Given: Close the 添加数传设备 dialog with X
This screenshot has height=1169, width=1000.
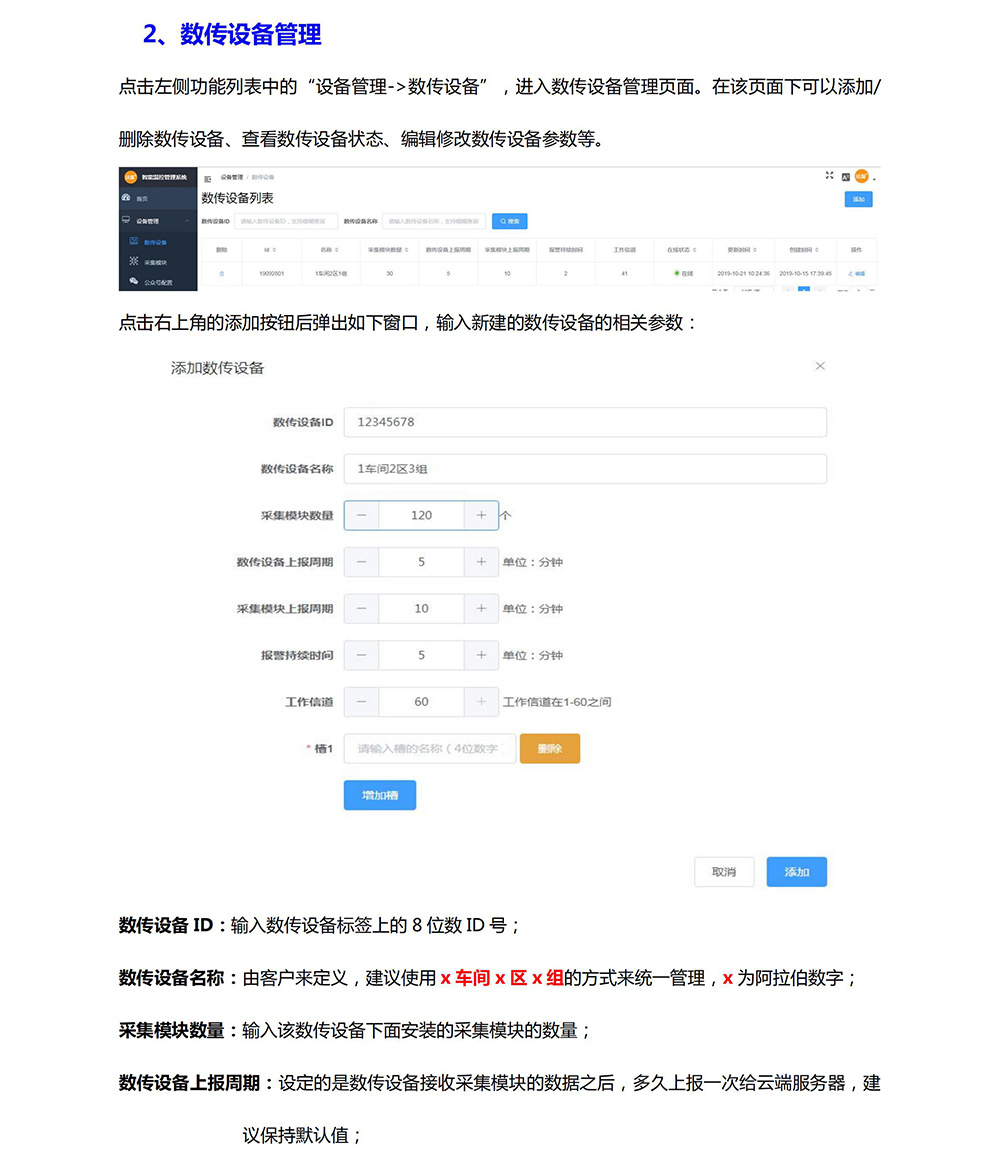Looking at the screenshot, I should tap(820, 366).
